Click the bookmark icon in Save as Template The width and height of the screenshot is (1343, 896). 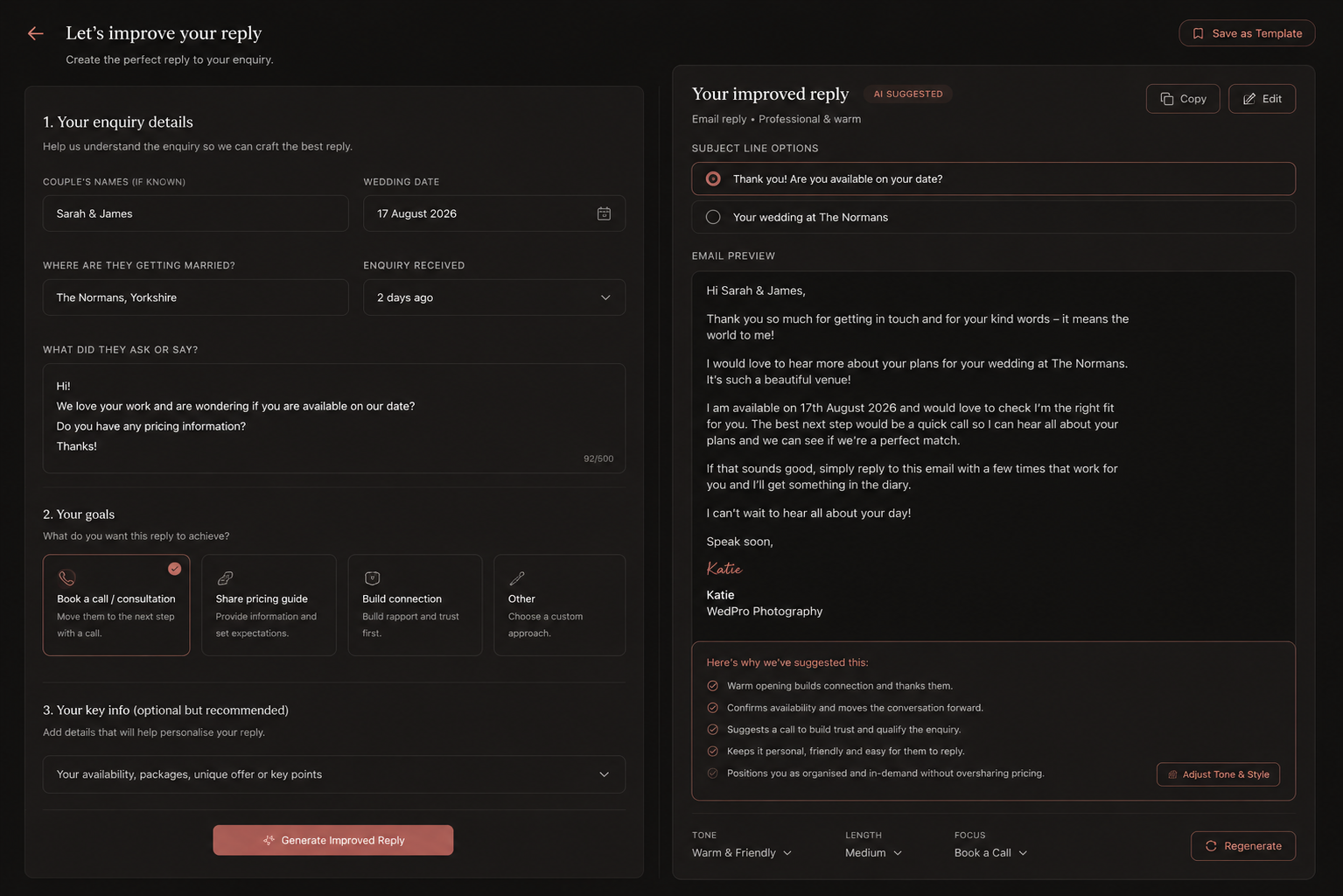point(1198,33)
